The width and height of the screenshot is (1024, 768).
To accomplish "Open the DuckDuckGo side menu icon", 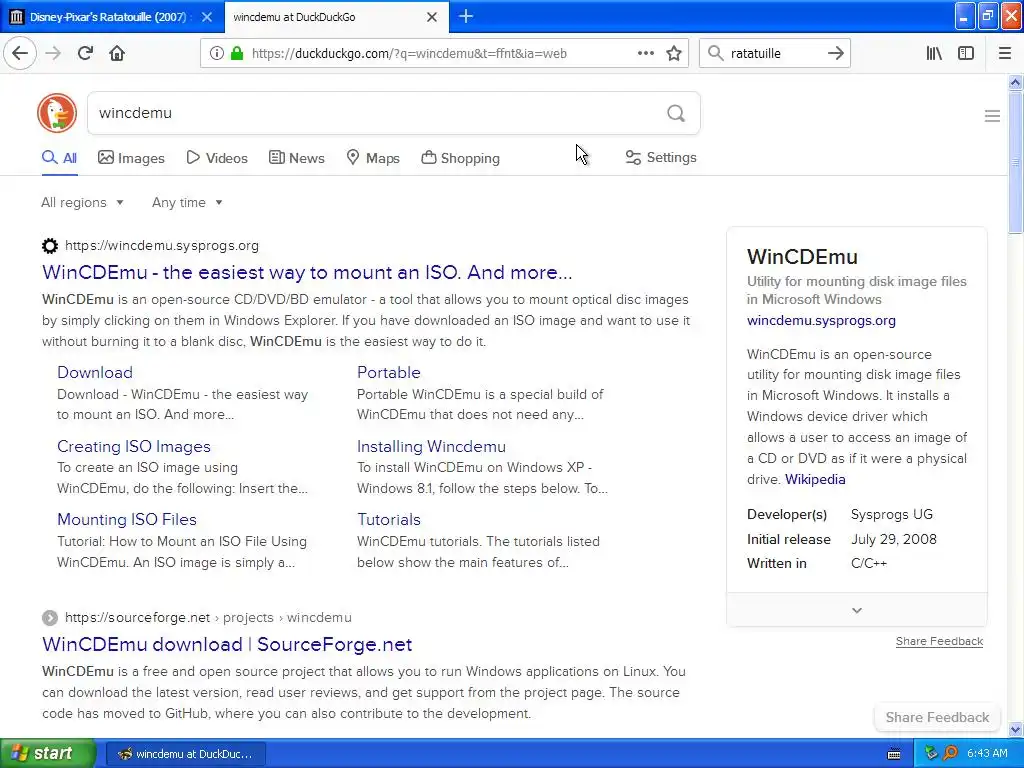I will coord(992,116).
